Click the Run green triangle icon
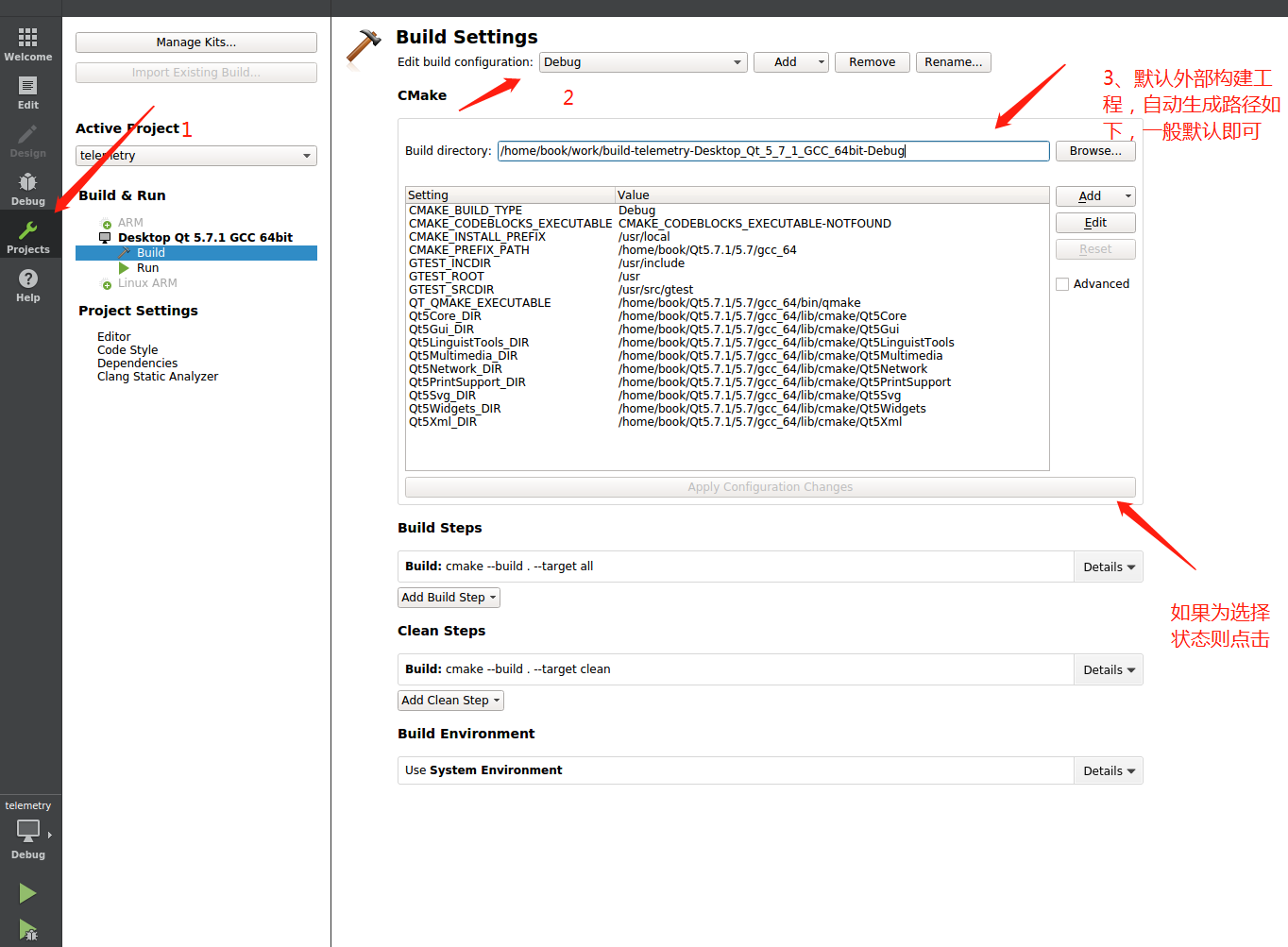 point(124,268)
